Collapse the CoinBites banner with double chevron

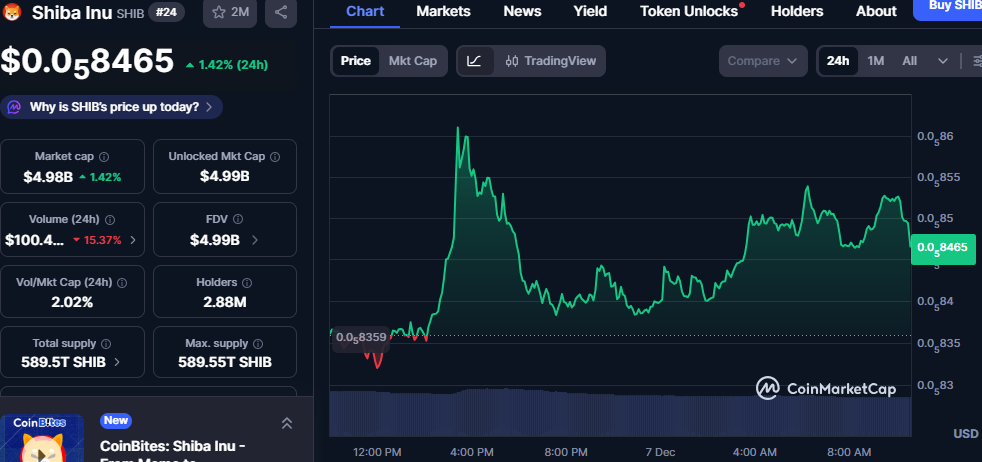[286, 424]
